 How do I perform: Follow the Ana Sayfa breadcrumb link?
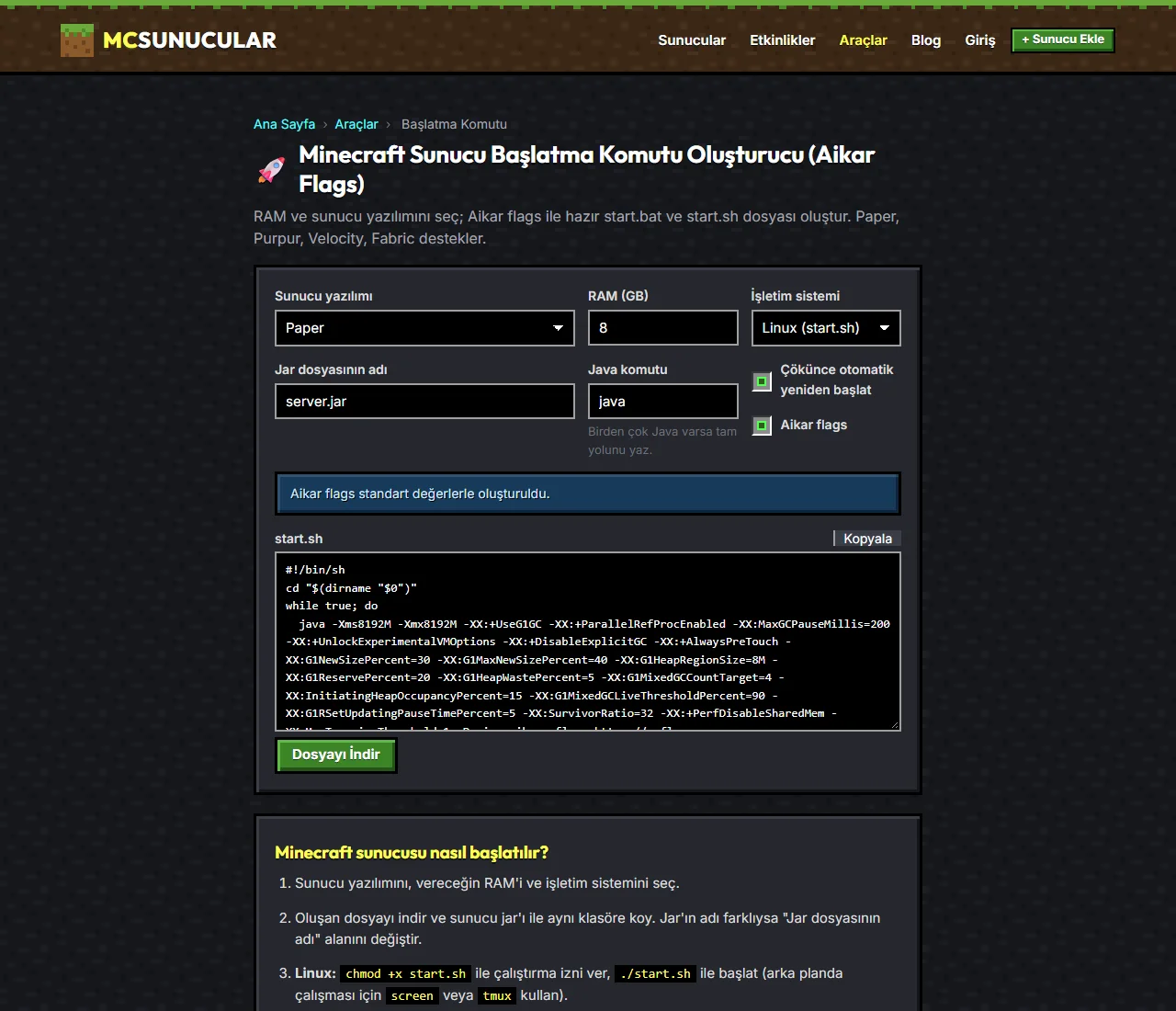click(284, 124)
